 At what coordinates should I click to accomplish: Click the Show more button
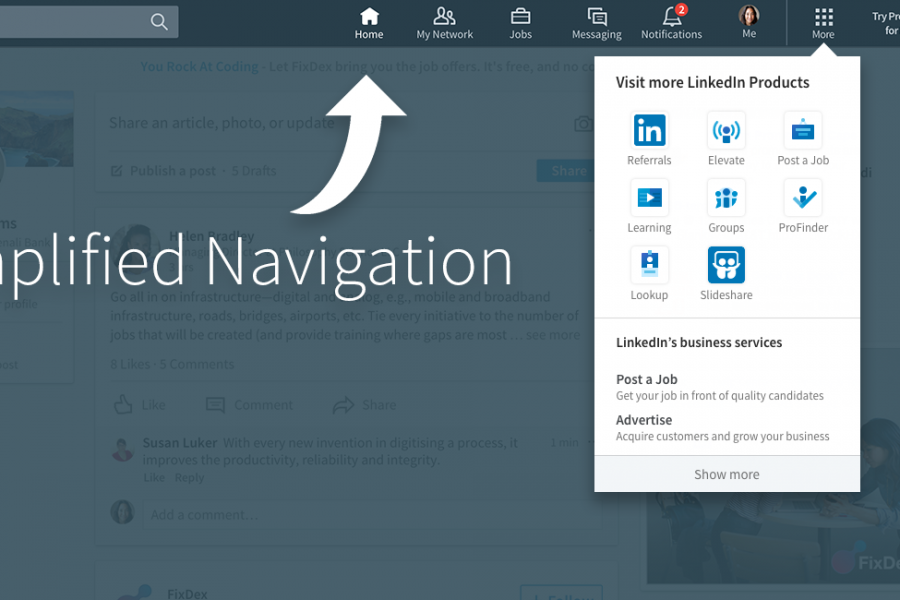pos(727,474)
